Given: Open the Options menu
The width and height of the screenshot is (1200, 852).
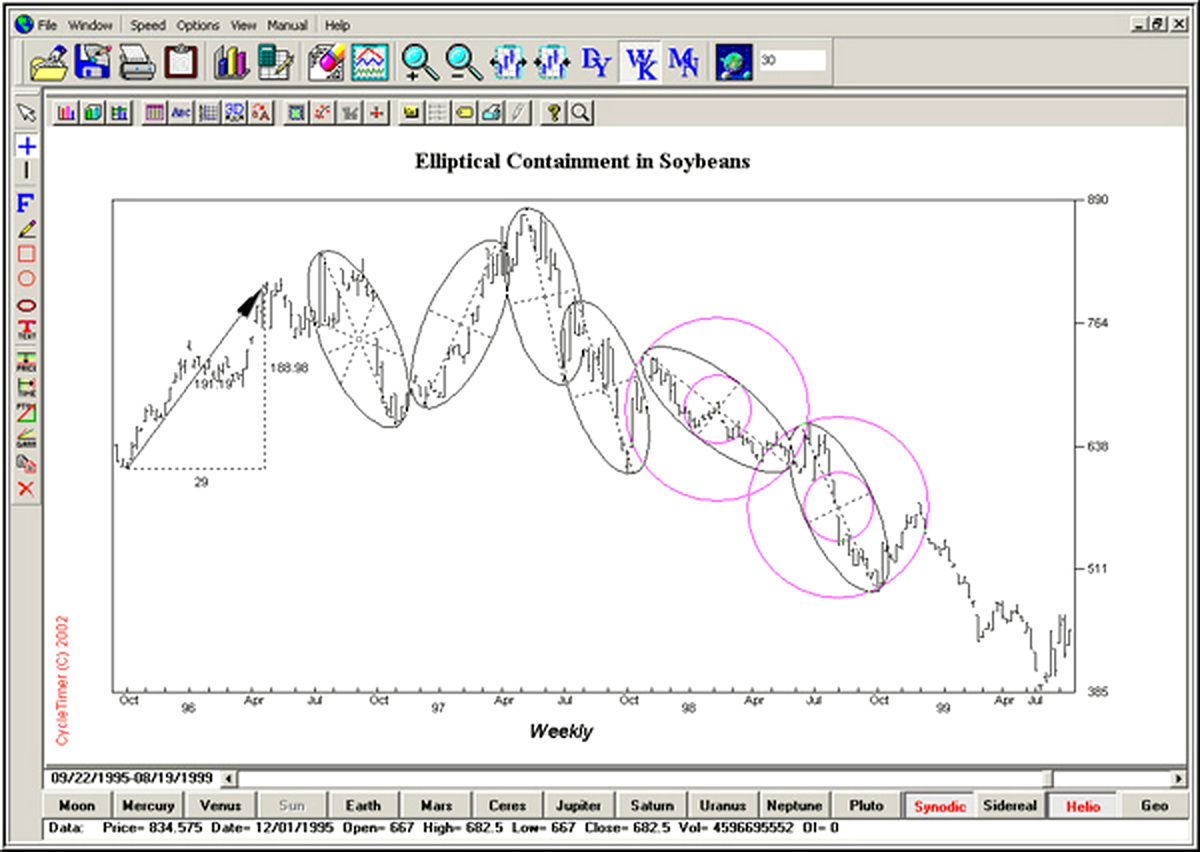Looking at the screenshot, I should (x=198, y=25).
